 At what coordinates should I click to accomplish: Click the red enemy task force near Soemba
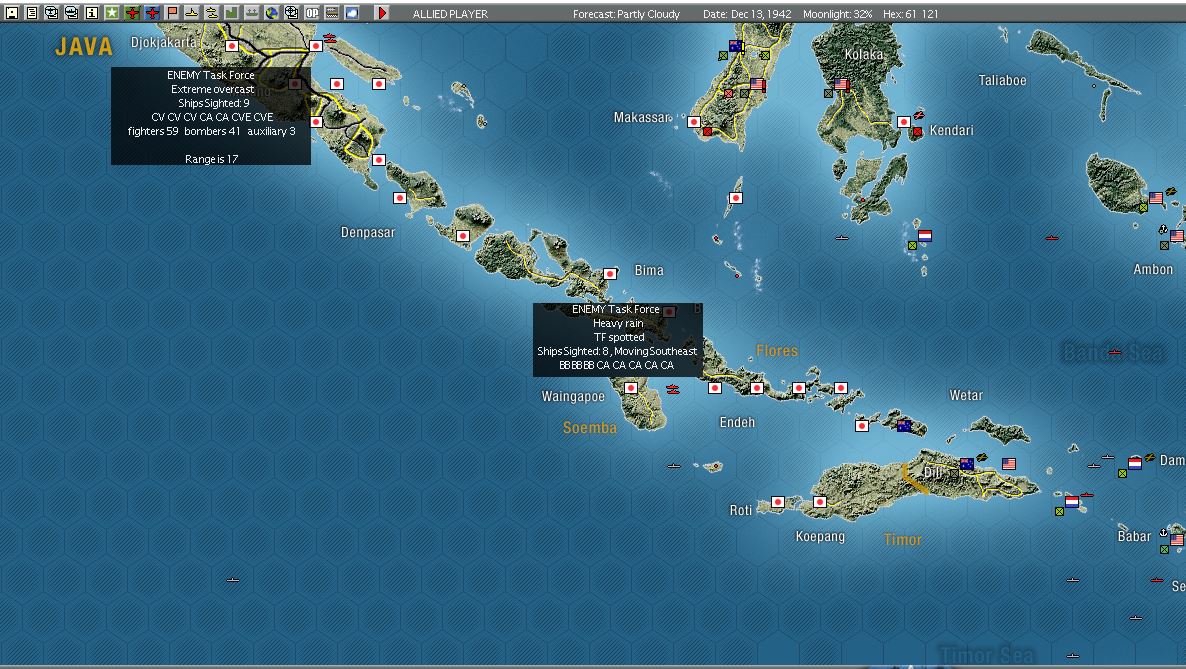tap(673, 389)
